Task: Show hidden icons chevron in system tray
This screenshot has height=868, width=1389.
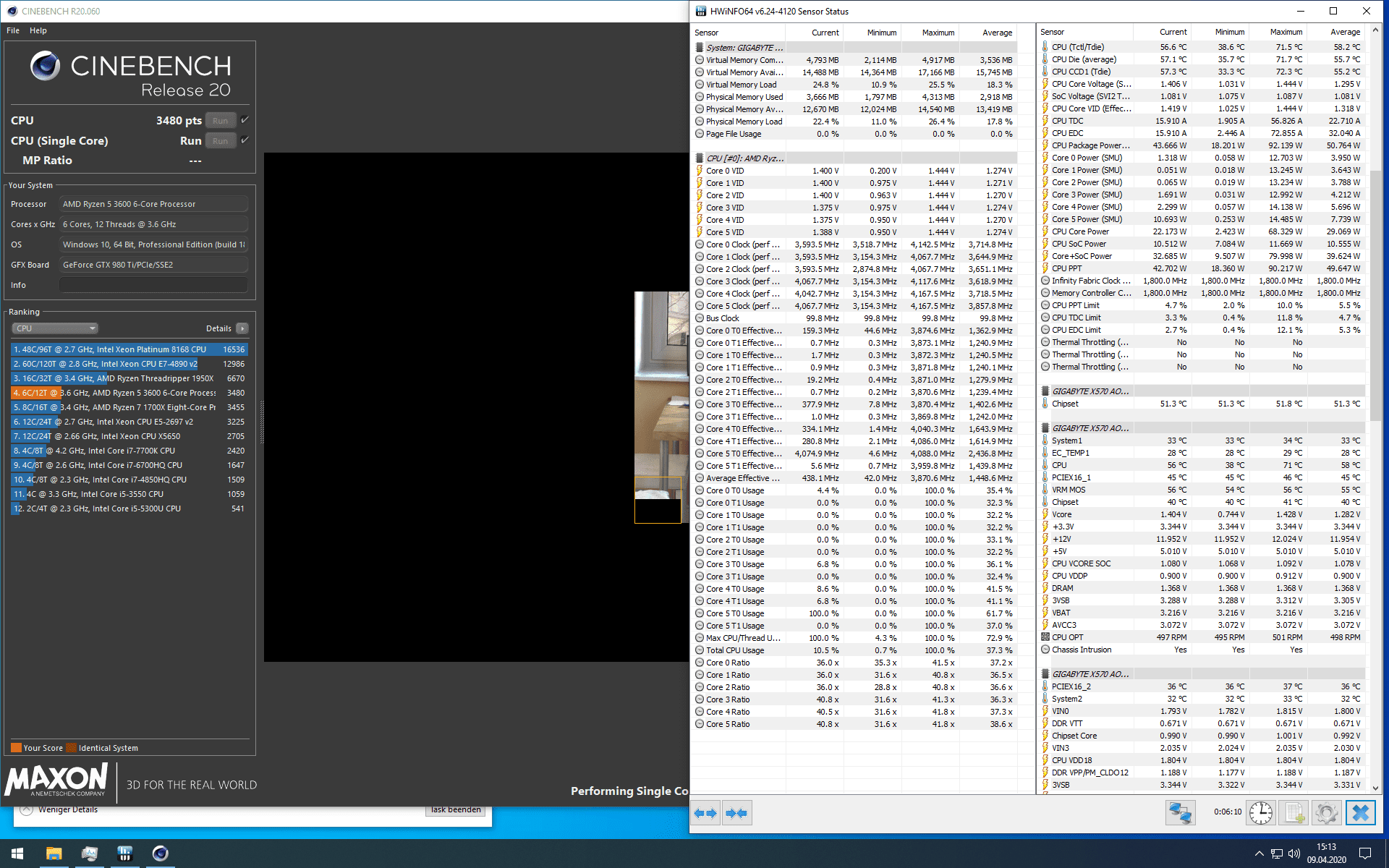Action: (1259, 854)
